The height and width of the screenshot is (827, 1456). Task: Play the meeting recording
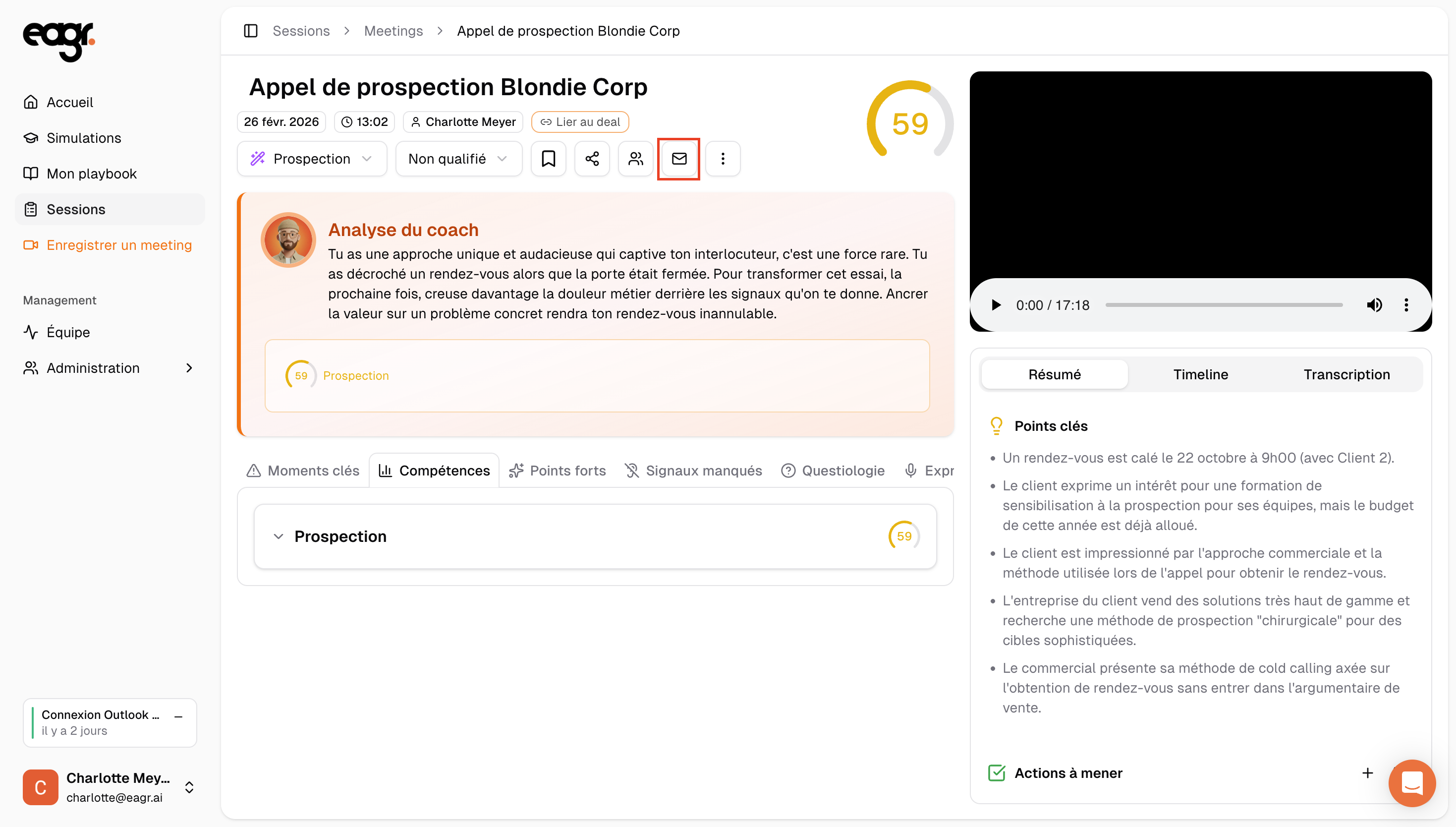[995, 305]
